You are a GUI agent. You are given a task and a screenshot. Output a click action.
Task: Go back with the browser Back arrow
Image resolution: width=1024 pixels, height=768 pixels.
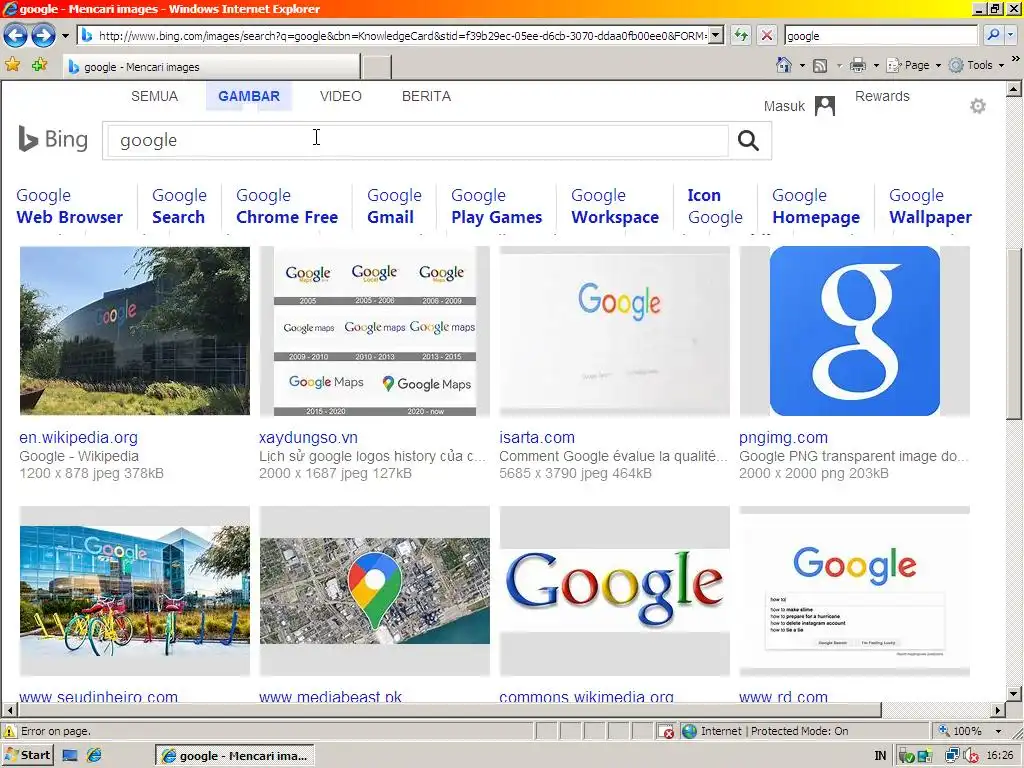[x=16, y=35]
